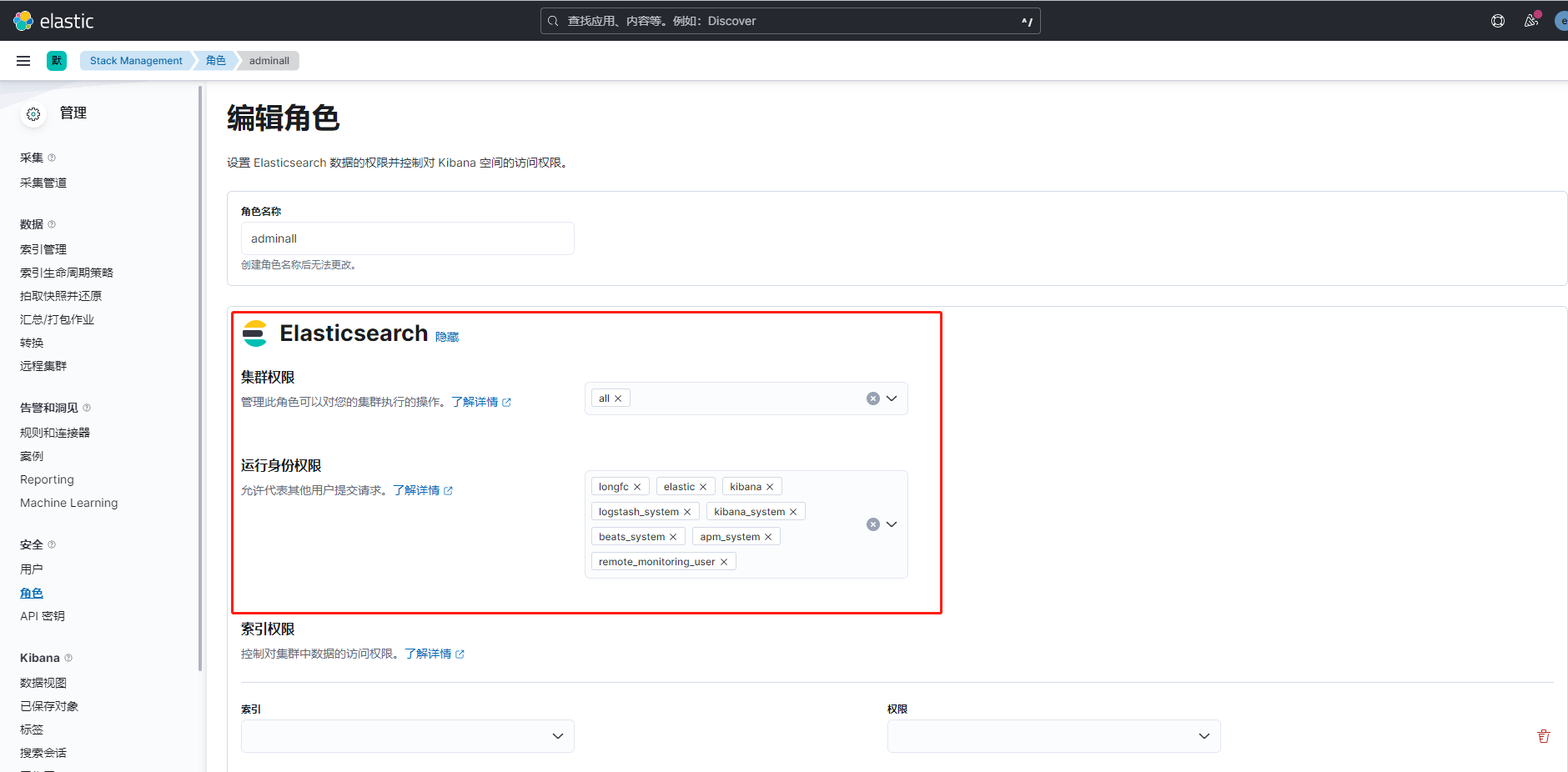Open Machine Learning in sidebar
Screen dimensions: 1568x772
pos(69,503)
